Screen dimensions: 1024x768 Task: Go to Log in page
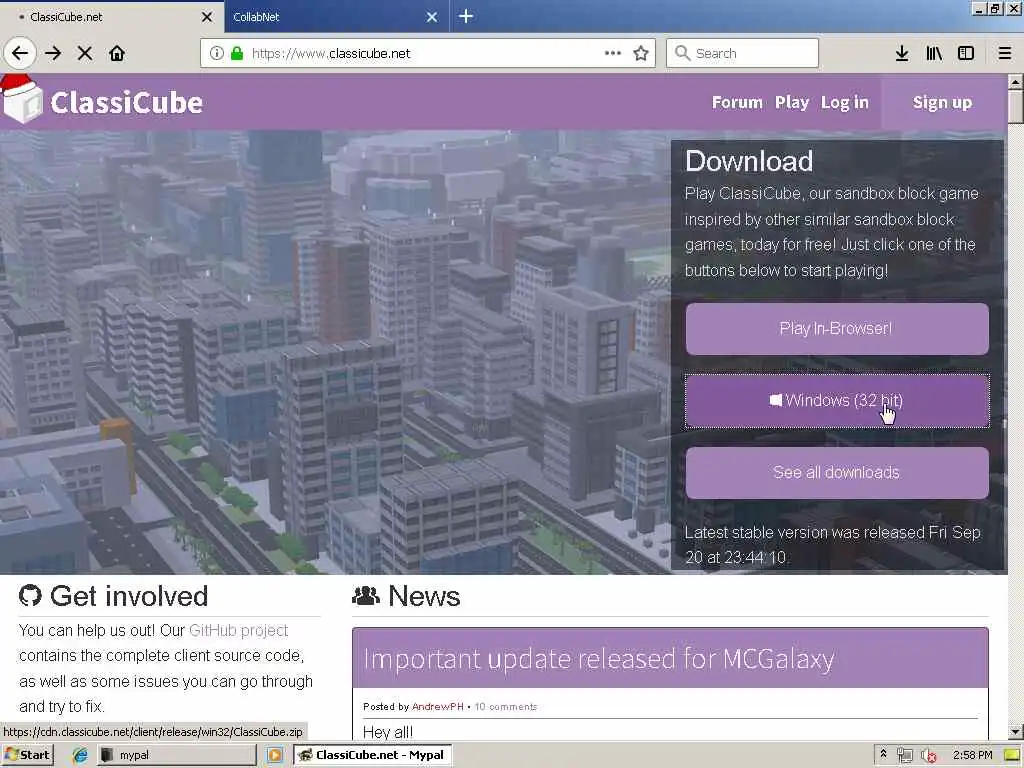click(x=844, y=103)
